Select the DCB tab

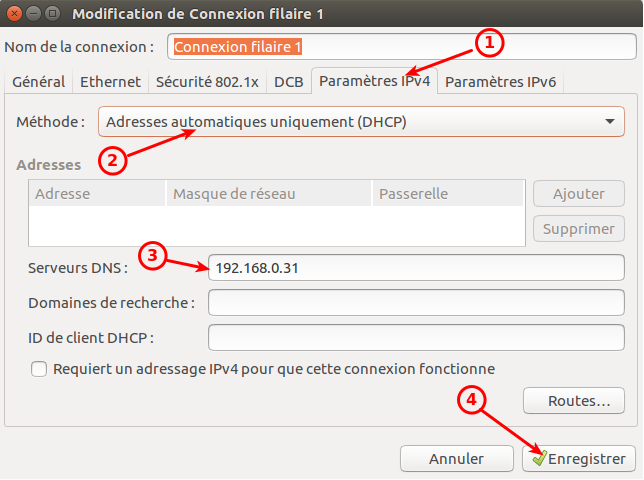pos(289,82)
